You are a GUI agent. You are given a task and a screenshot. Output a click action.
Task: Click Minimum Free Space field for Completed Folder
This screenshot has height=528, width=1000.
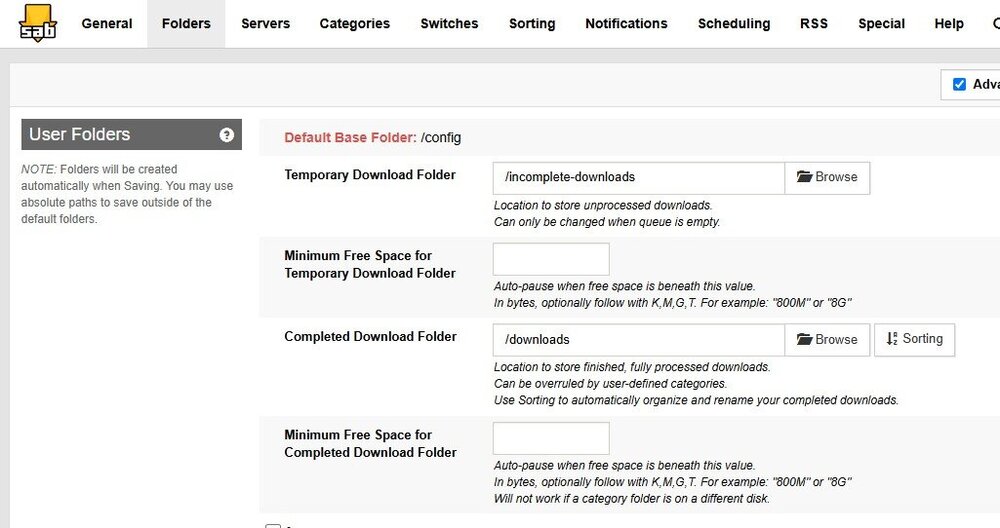(x=551, y=438)
